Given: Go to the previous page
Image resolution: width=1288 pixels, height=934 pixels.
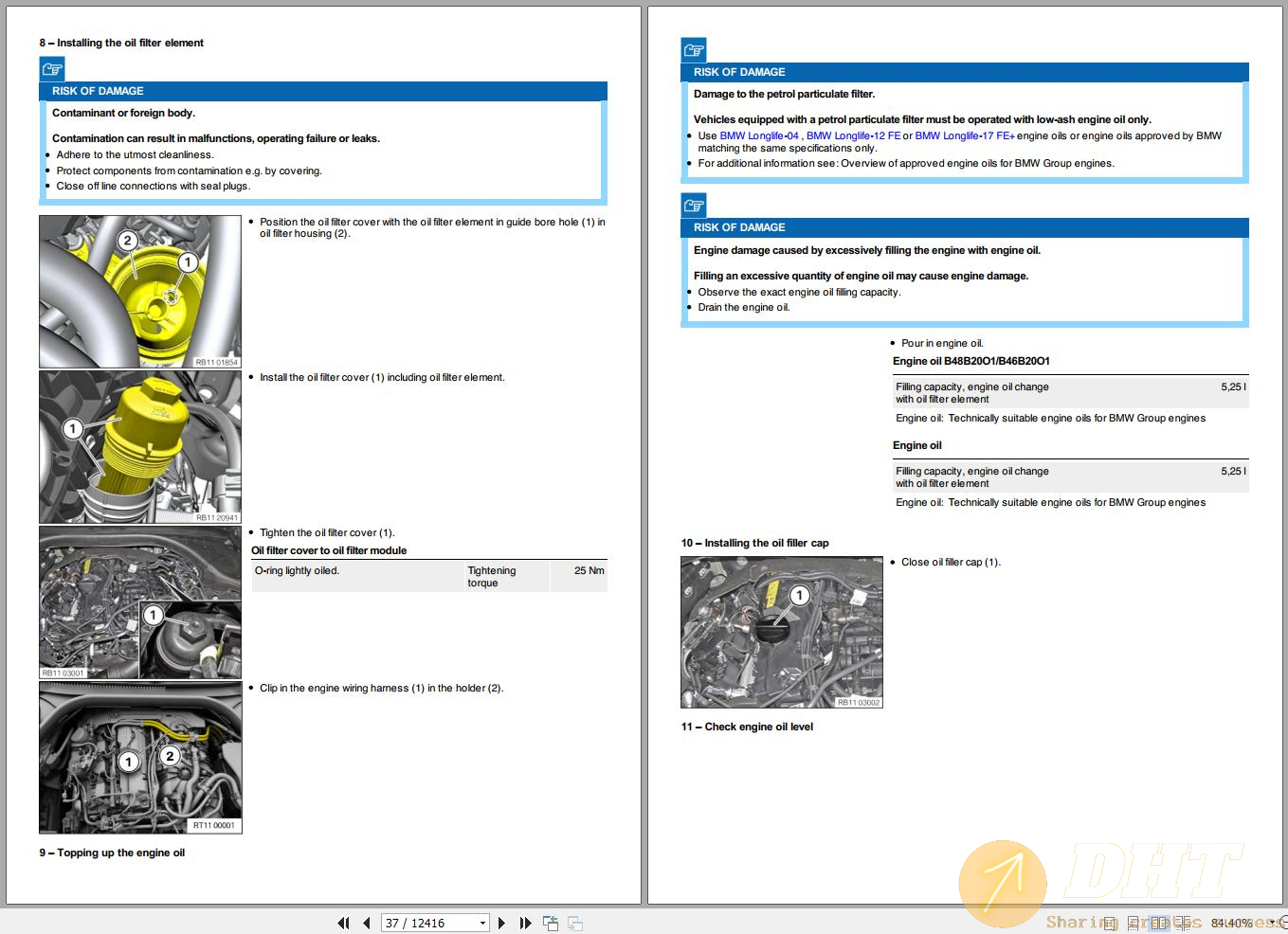Looking at the screenshot, I should pos(367,923).
